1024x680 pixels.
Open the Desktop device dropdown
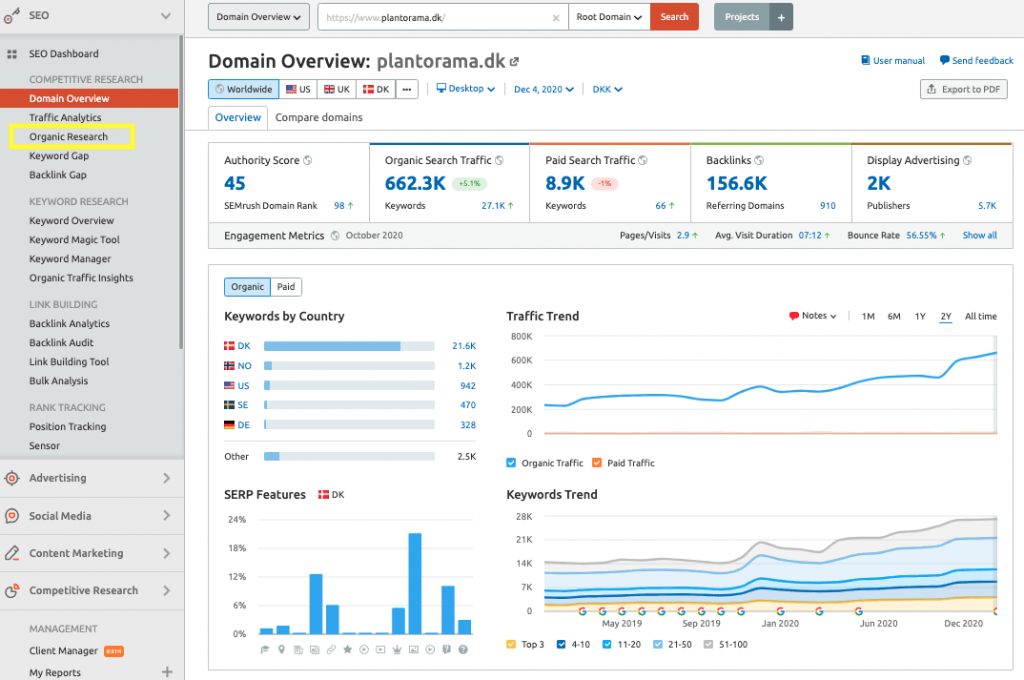(x=466, y=89)
